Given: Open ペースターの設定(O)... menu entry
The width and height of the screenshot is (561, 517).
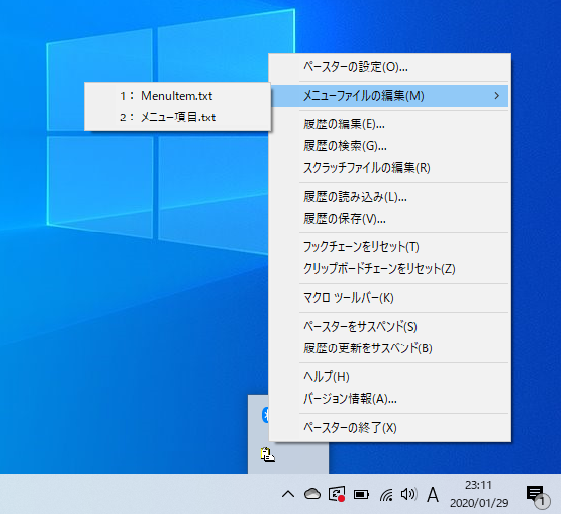Looking at the screenshot, I should tap(389, 67).
